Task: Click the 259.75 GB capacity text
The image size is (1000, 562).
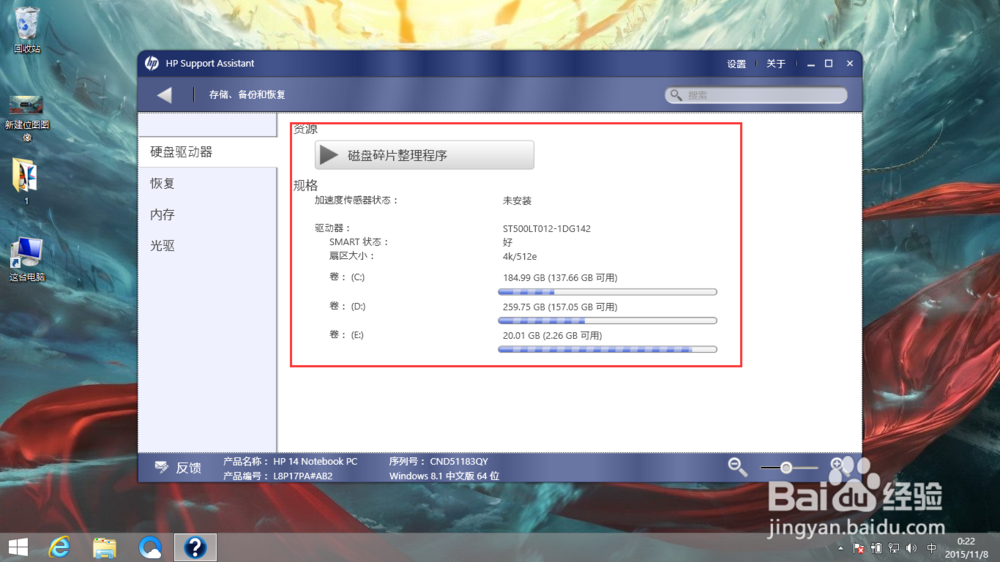Action: point(560,307)
